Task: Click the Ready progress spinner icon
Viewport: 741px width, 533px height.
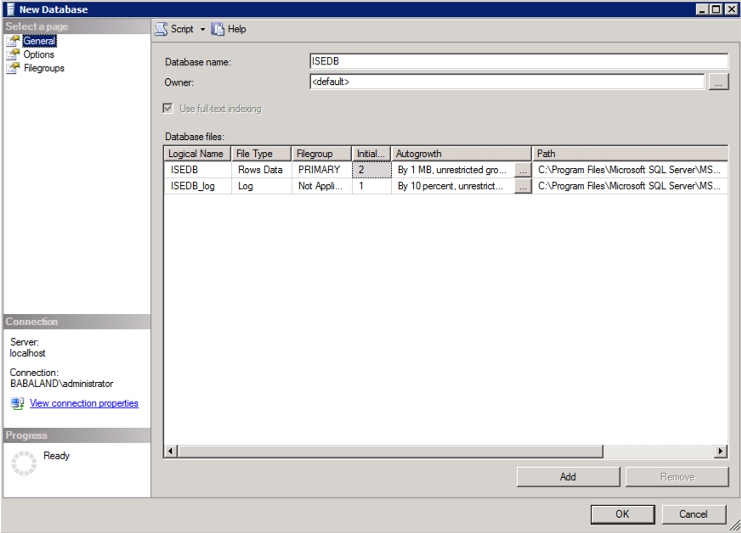Action: [24, 463]
